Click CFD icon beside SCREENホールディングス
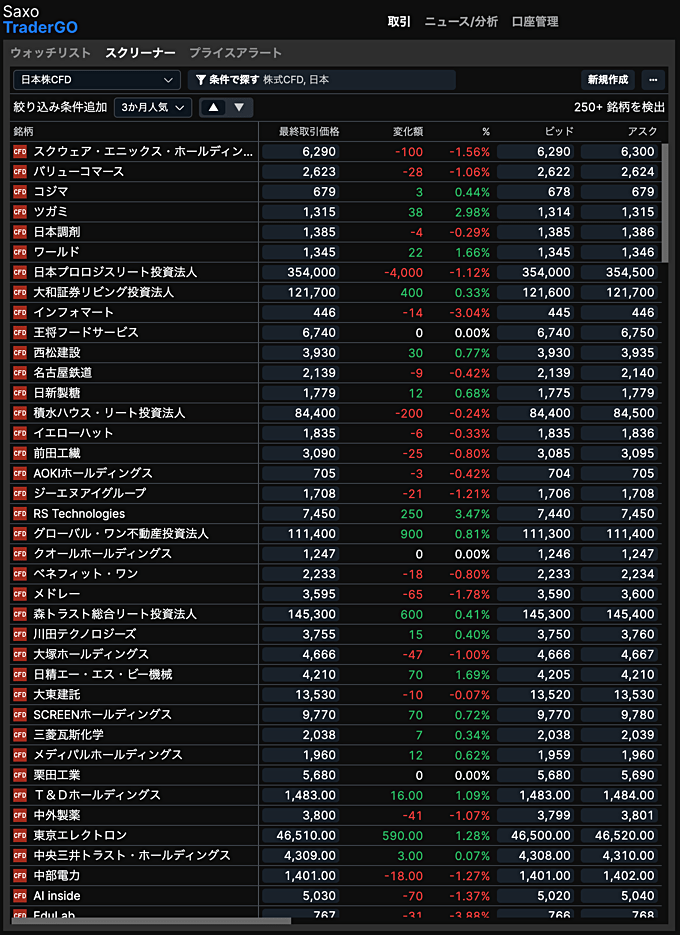The height and width of the screenshot is (935, 680). pyautogui.click(x=20, y=715)
